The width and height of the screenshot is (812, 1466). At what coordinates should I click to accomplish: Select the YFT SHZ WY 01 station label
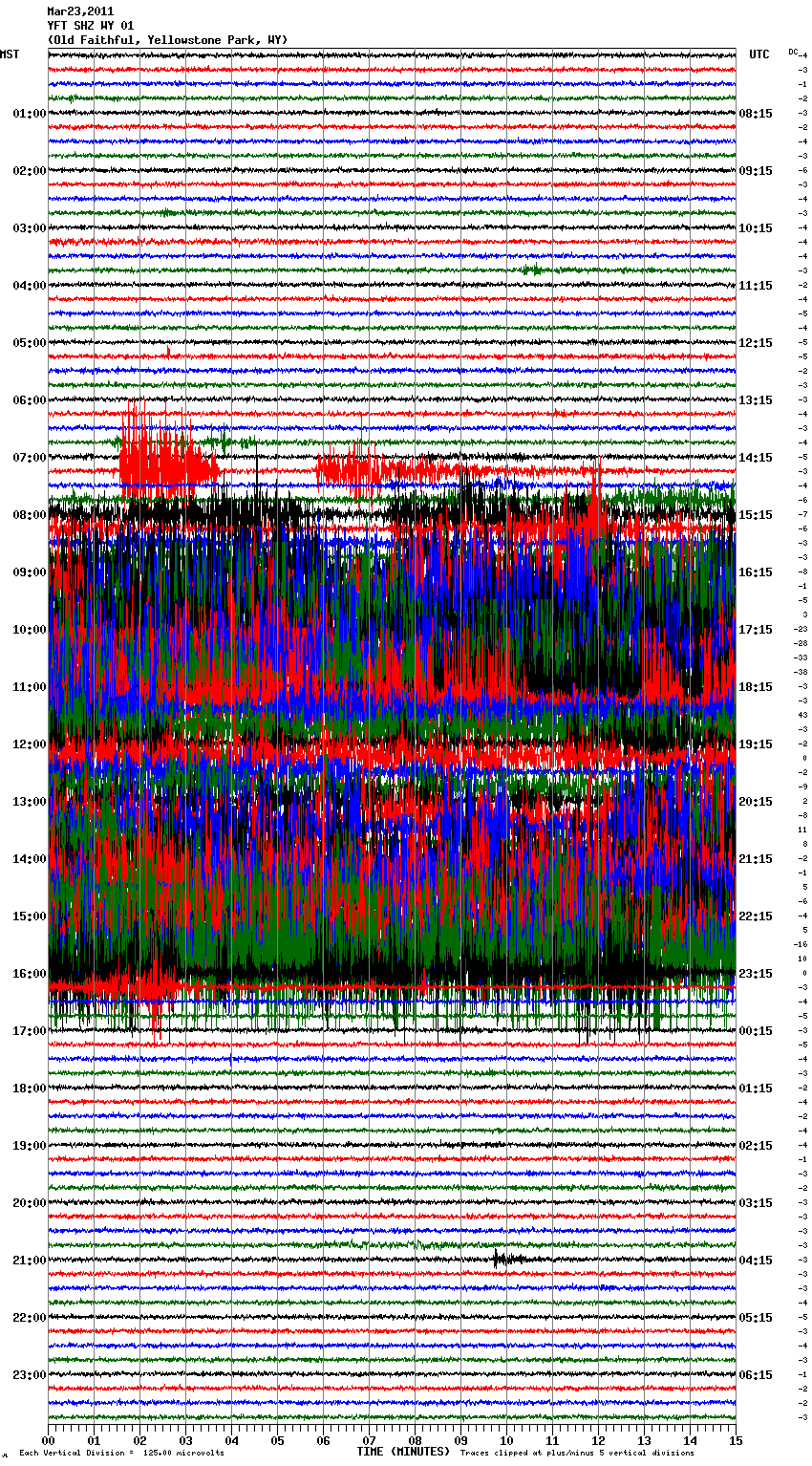91,26
